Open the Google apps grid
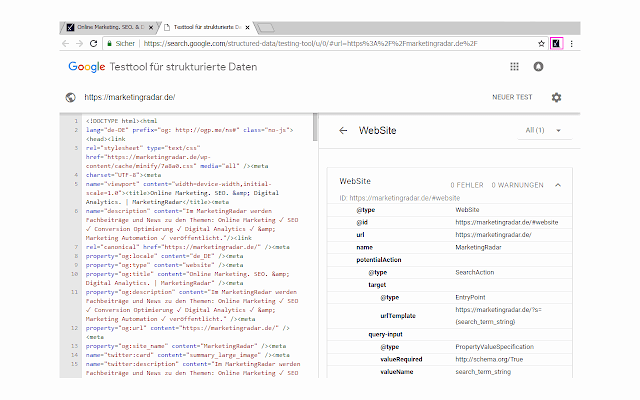 click(x=514, y=67)
